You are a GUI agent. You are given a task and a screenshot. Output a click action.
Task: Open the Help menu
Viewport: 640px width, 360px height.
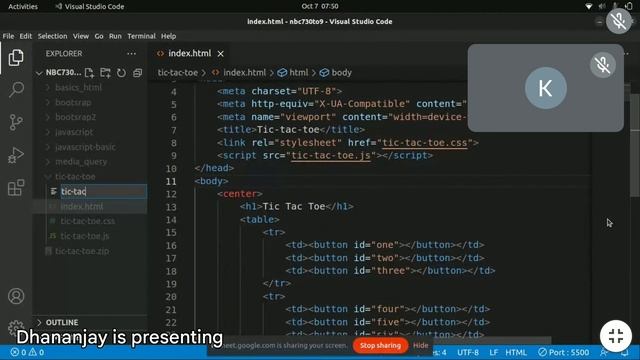click(168, 36)
